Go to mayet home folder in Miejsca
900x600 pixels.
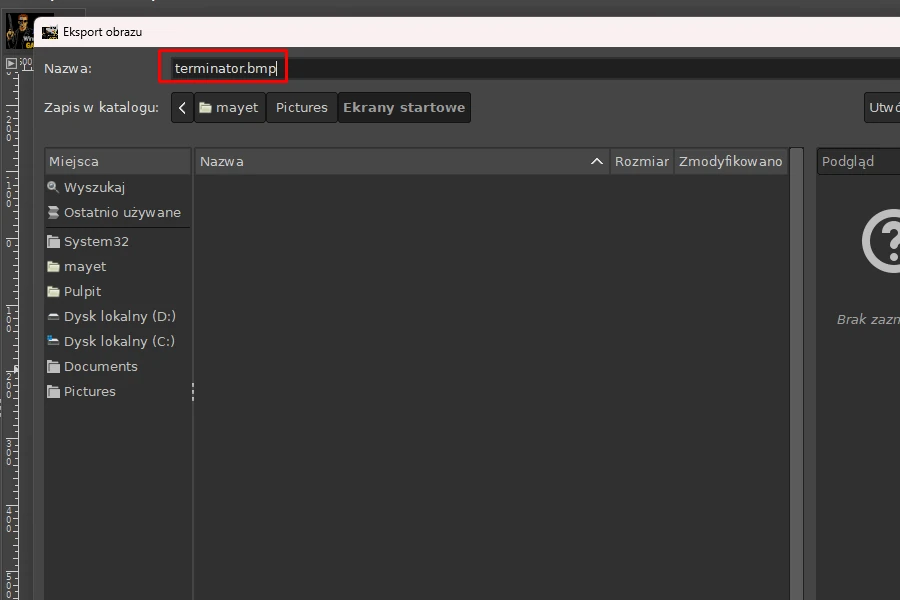coord(118,266)
